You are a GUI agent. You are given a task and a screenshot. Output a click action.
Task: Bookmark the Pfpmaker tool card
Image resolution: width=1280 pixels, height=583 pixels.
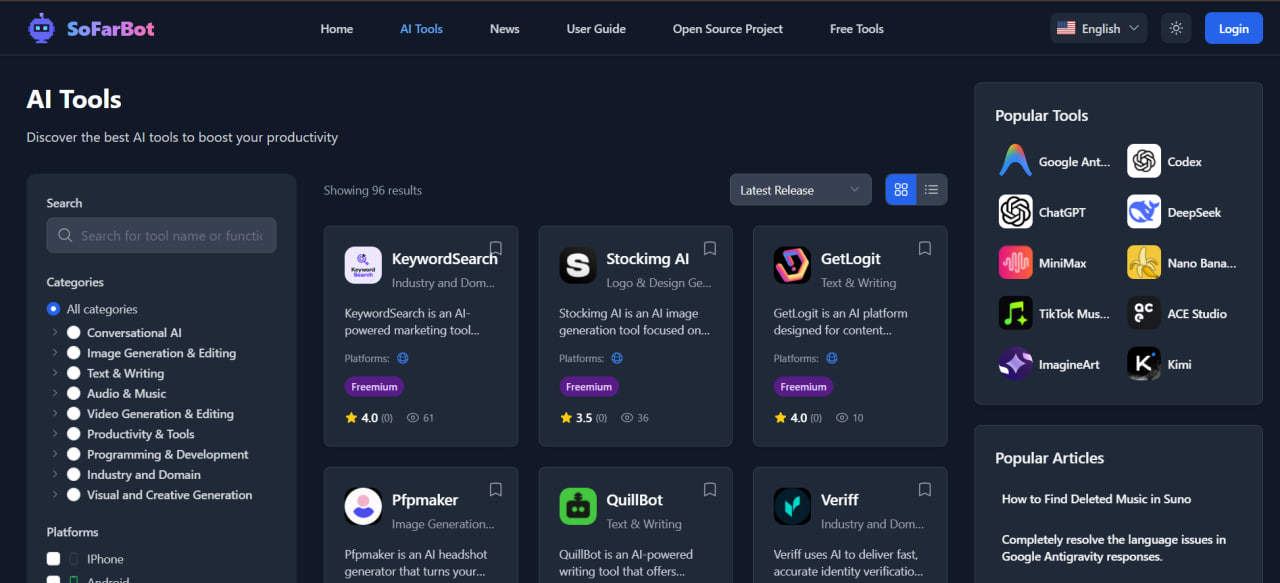coord(495,489)
